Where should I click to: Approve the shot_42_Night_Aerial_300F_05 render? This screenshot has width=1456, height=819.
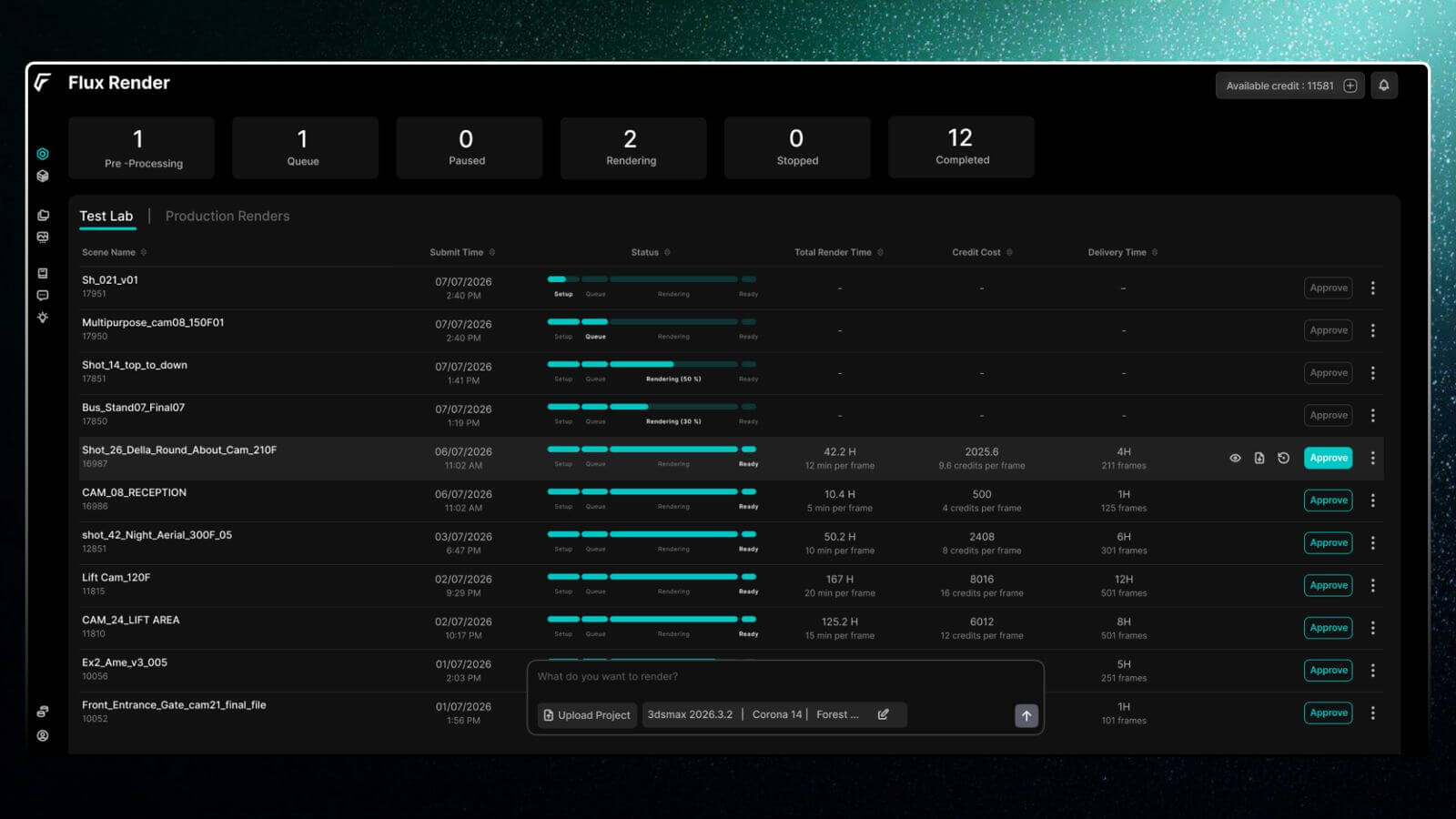[x=1329, y=542]
